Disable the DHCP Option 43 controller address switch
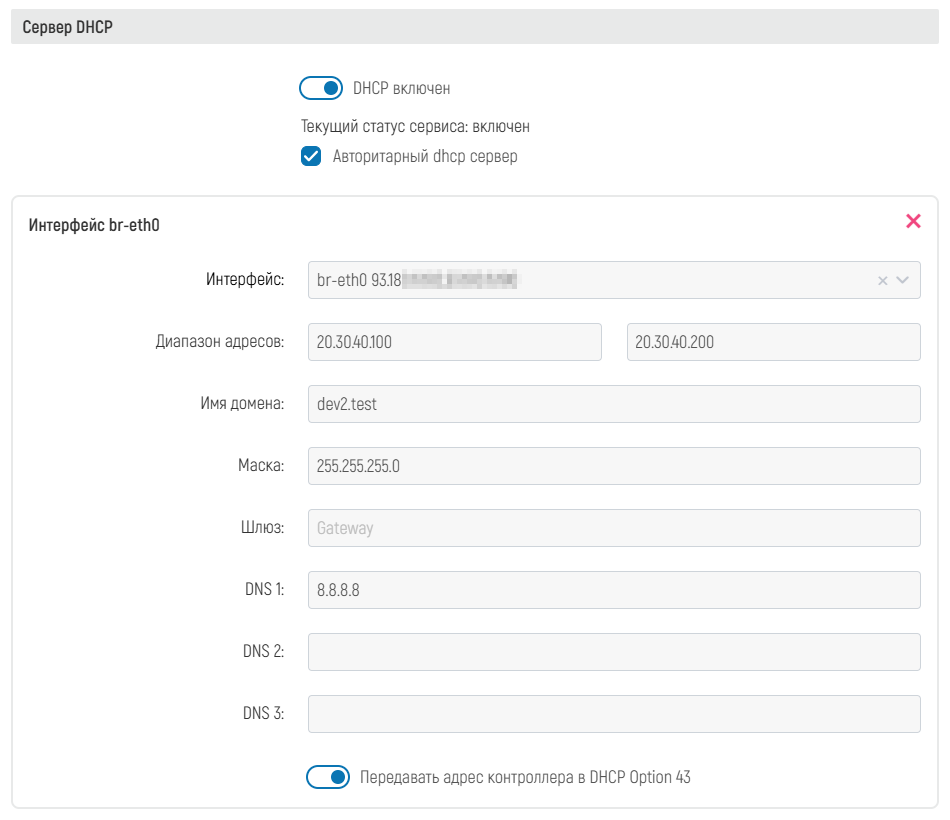 [328, 777]
